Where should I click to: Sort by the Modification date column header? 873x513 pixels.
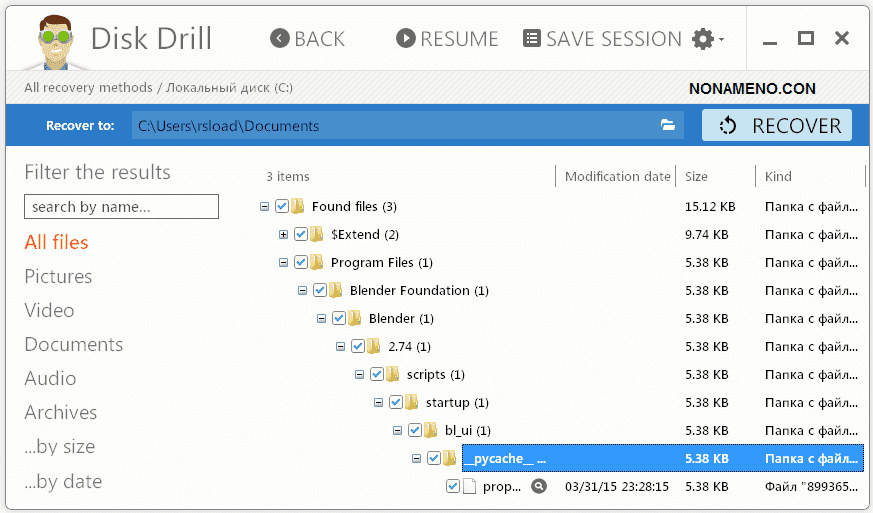[x=617, y=177]
